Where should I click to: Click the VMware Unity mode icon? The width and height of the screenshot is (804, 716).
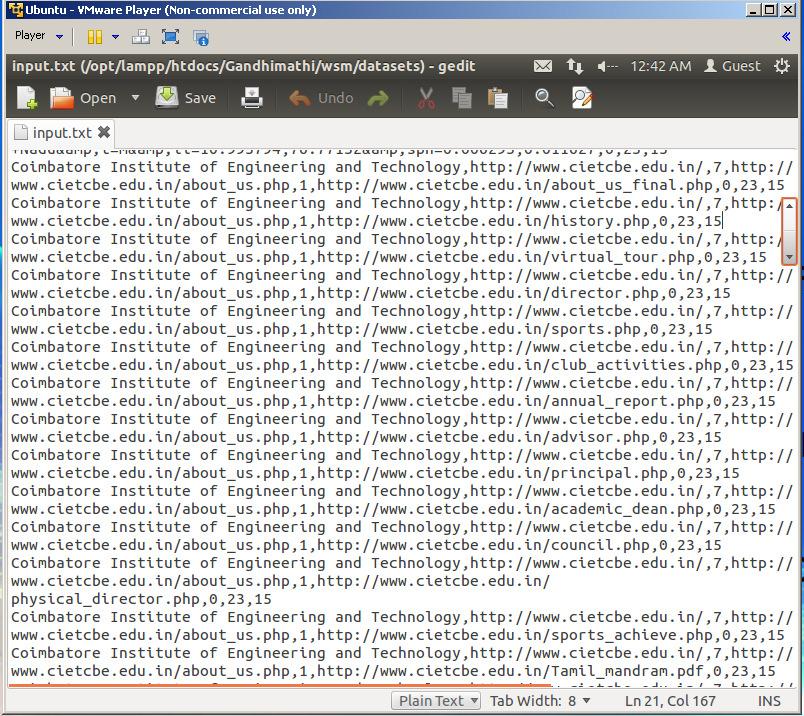(200, 37)
